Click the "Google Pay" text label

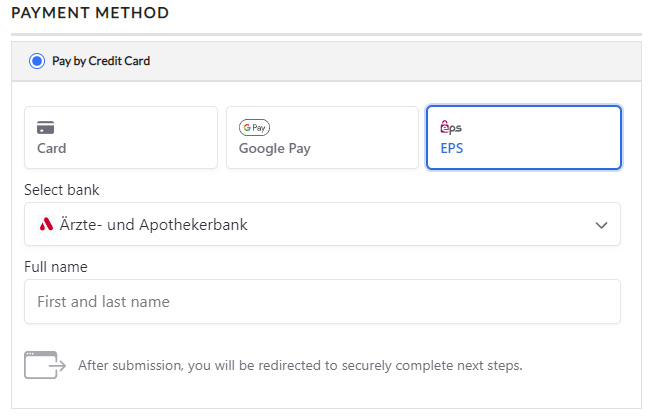pyautogui.click(x=274, y=149)
